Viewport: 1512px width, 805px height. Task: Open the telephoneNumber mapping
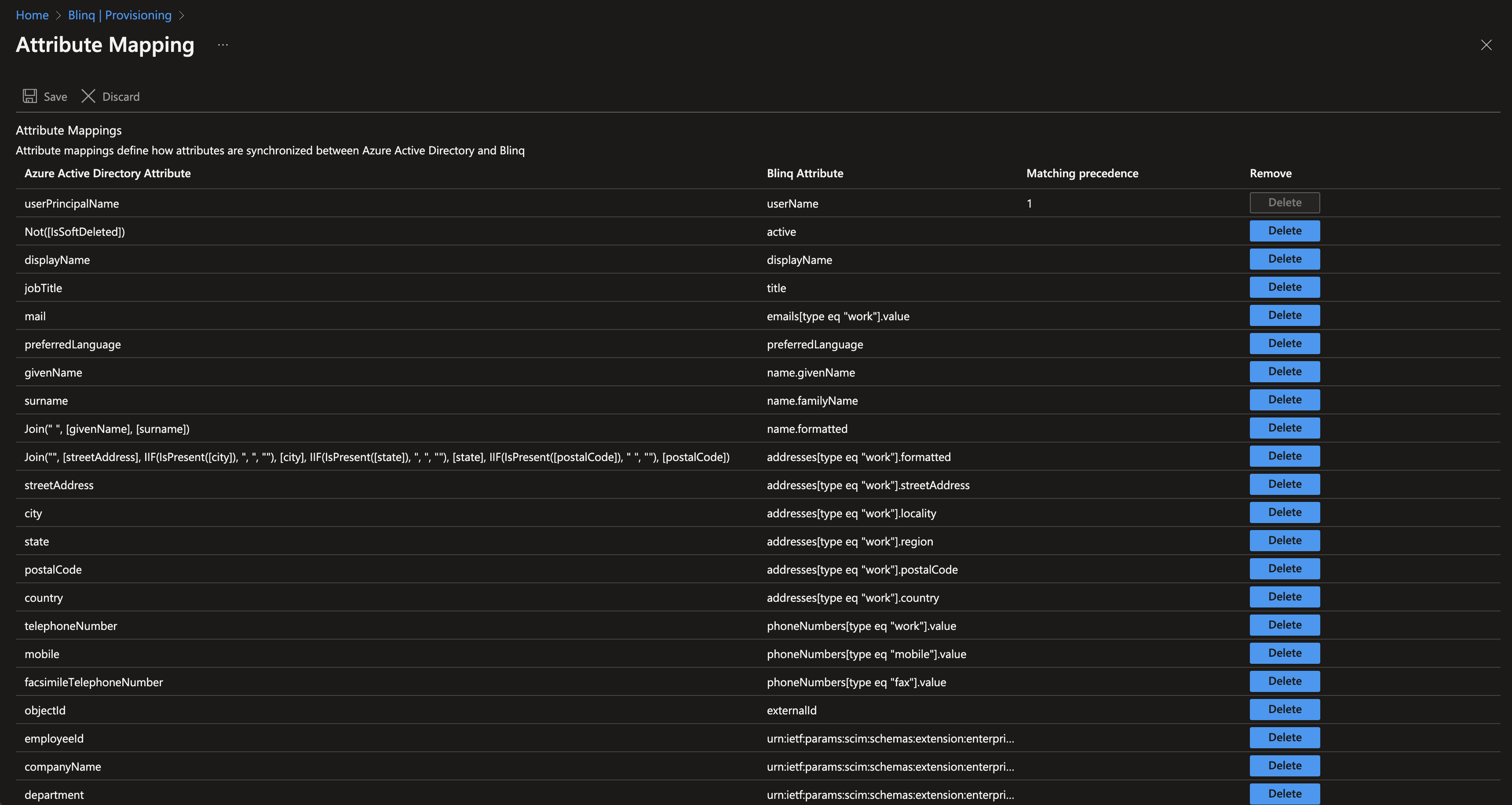click(71, 626)
